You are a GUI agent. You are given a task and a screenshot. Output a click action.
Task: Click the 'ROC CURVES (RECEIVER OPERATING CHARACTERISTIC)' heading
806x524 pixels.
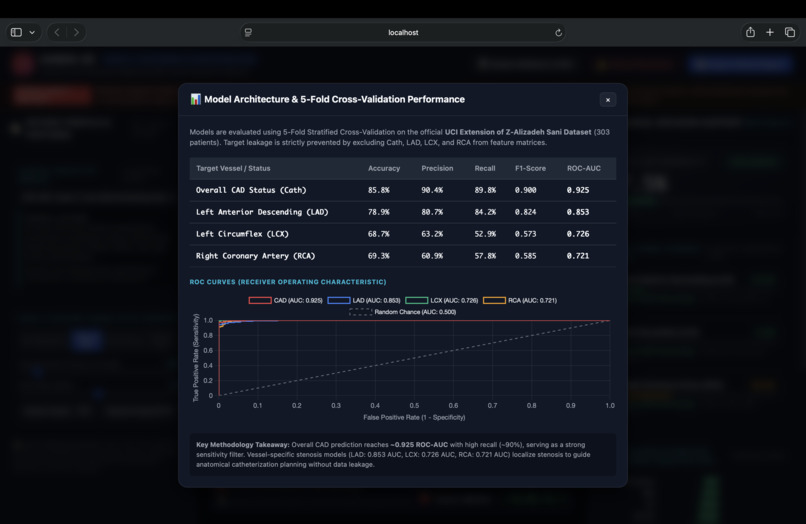(x=288, y=282)
